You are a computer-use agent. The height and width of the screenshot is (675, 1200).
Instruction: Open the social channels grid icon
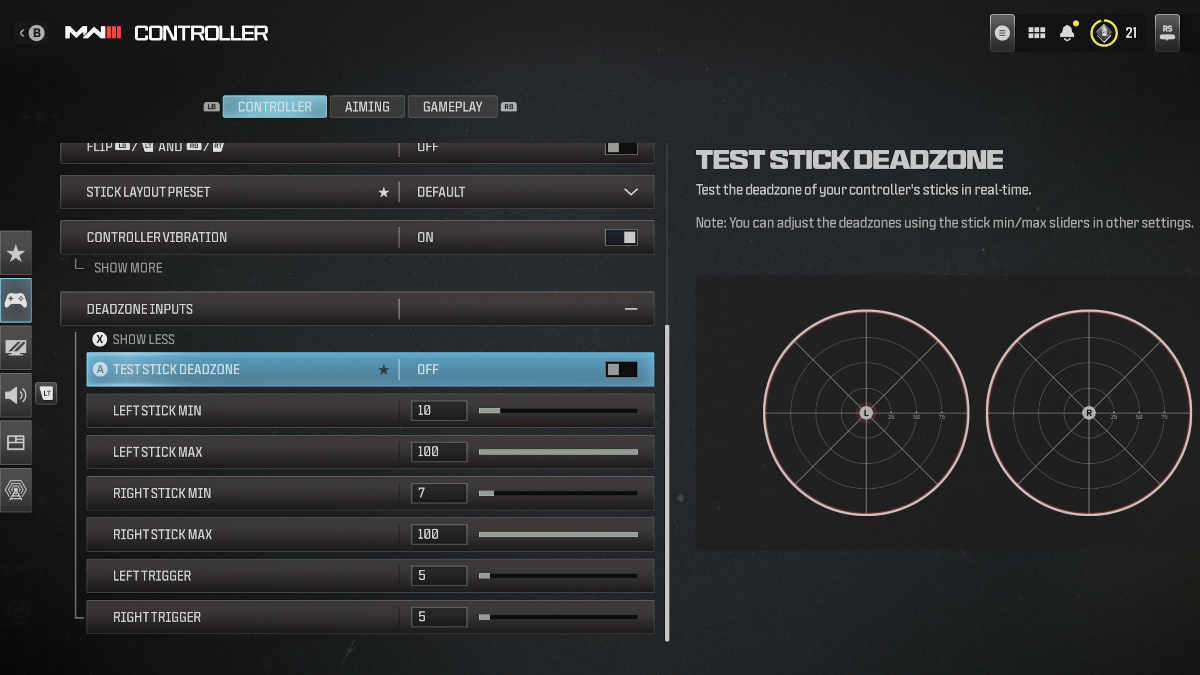click(1037, 32)
